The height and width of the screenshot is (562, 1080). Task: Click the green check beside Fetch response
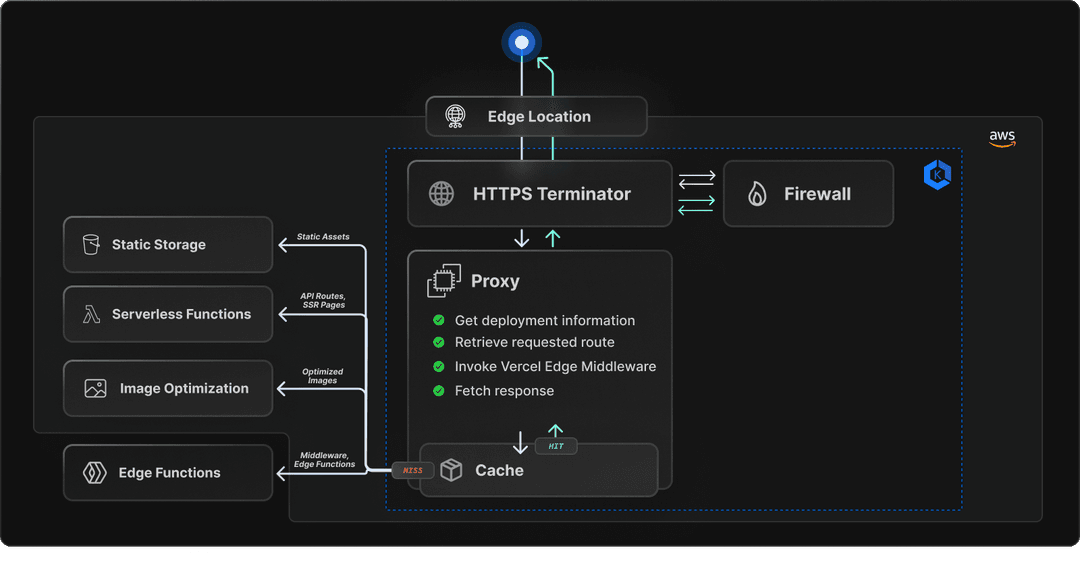439,391
